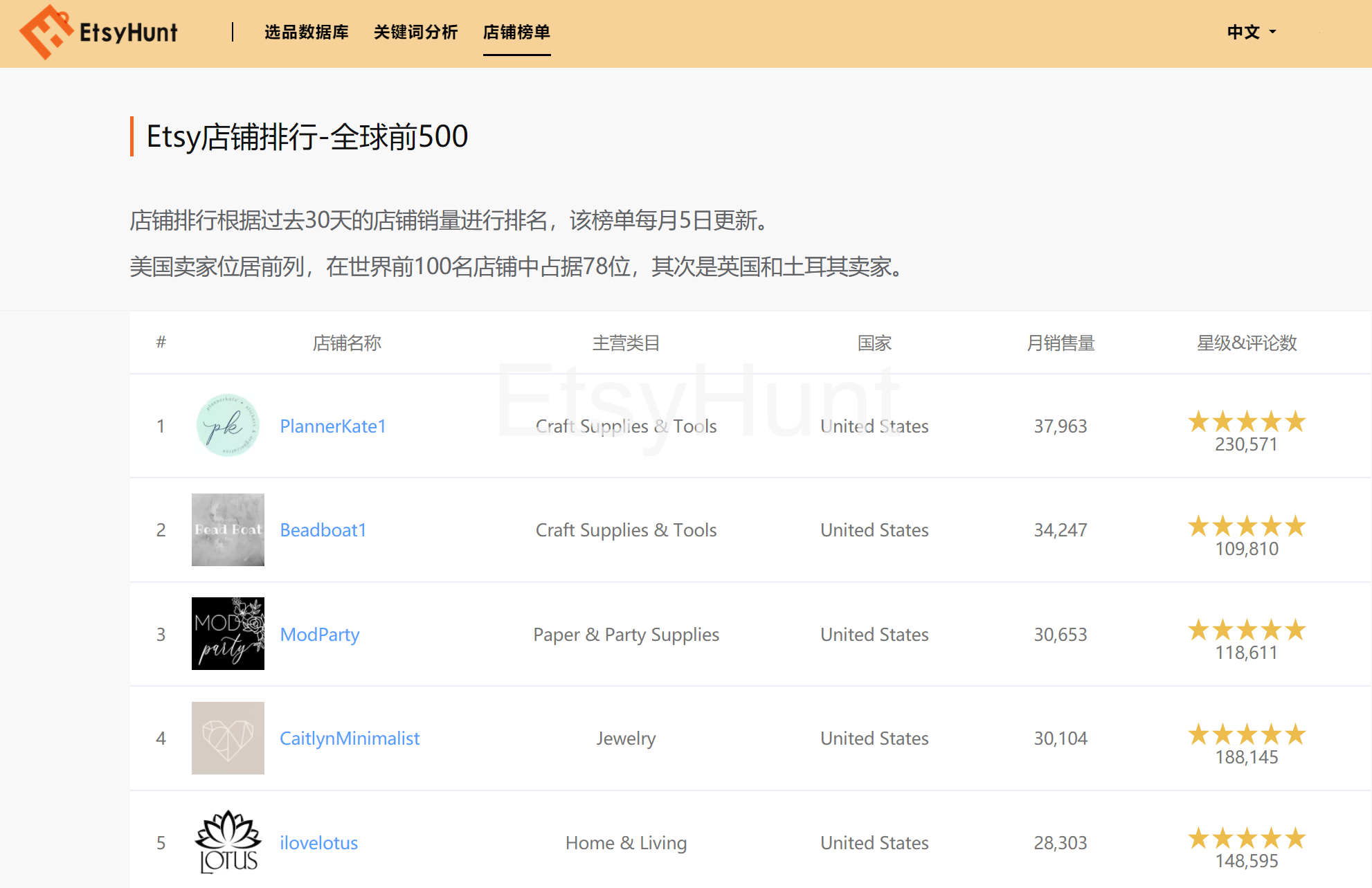Click the CaitlynMinimalist heart logo thumbnail
Screen dimensions: 1372x888
point(228,738)
